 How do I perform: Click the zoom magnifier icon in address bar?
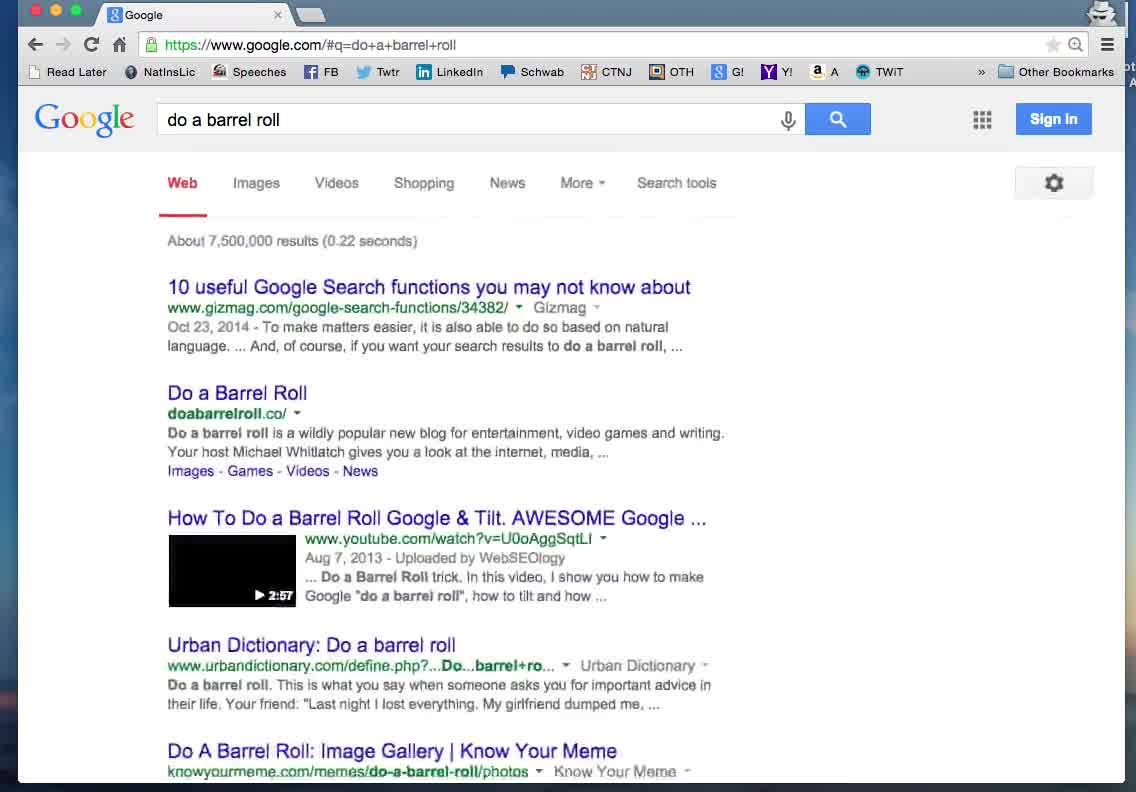coord(1075,45)
